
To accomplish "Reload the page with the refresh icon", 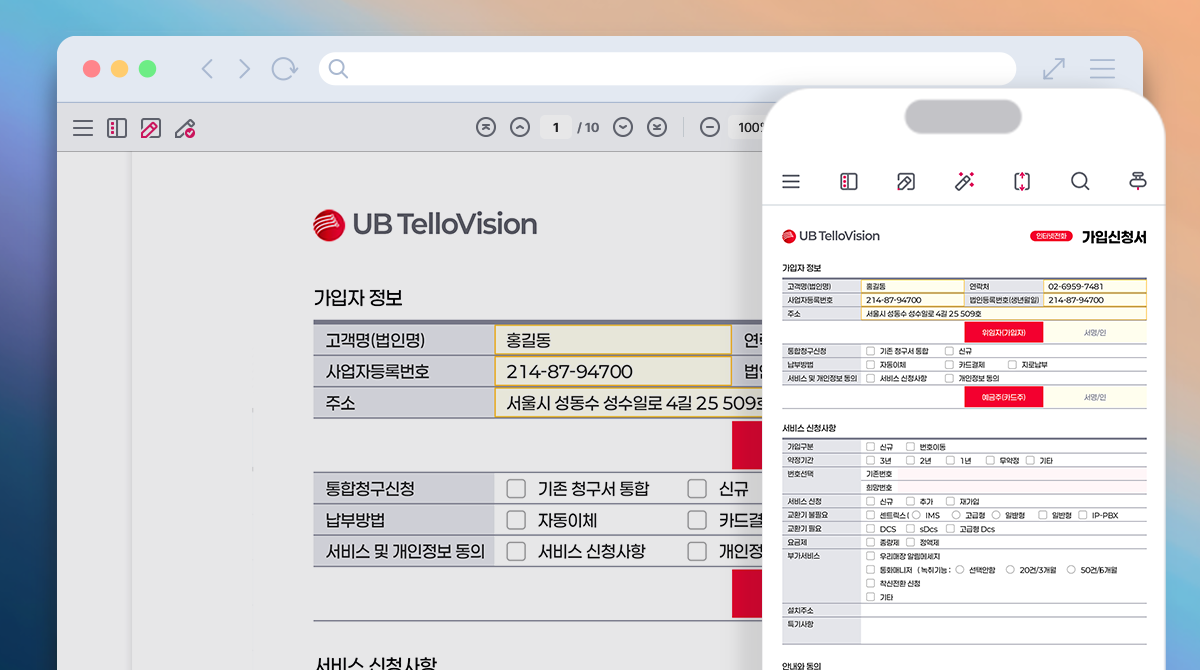I will coord(285,68).
